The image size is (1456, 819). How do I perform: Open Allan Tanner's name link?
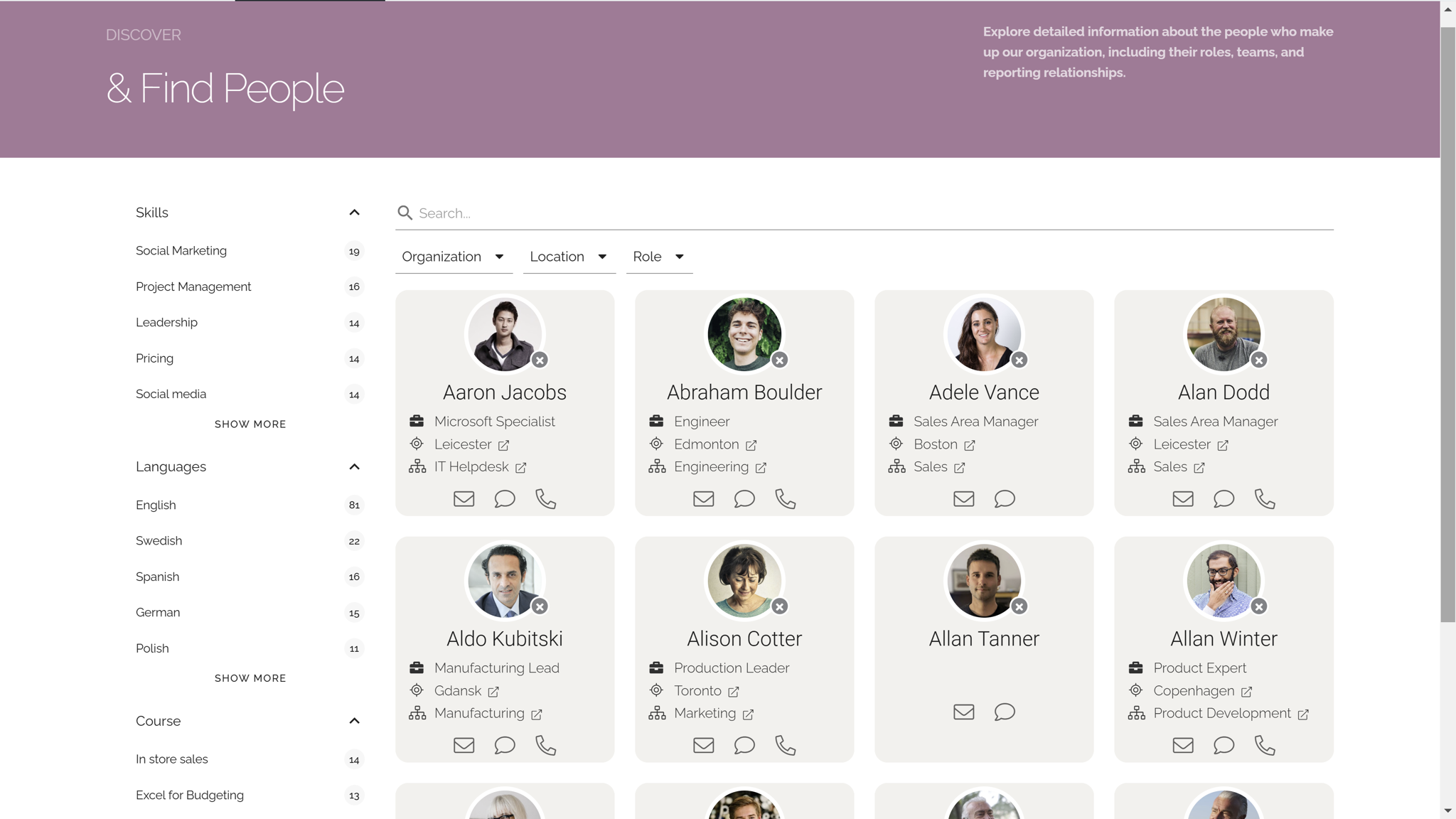pos(984,639)
